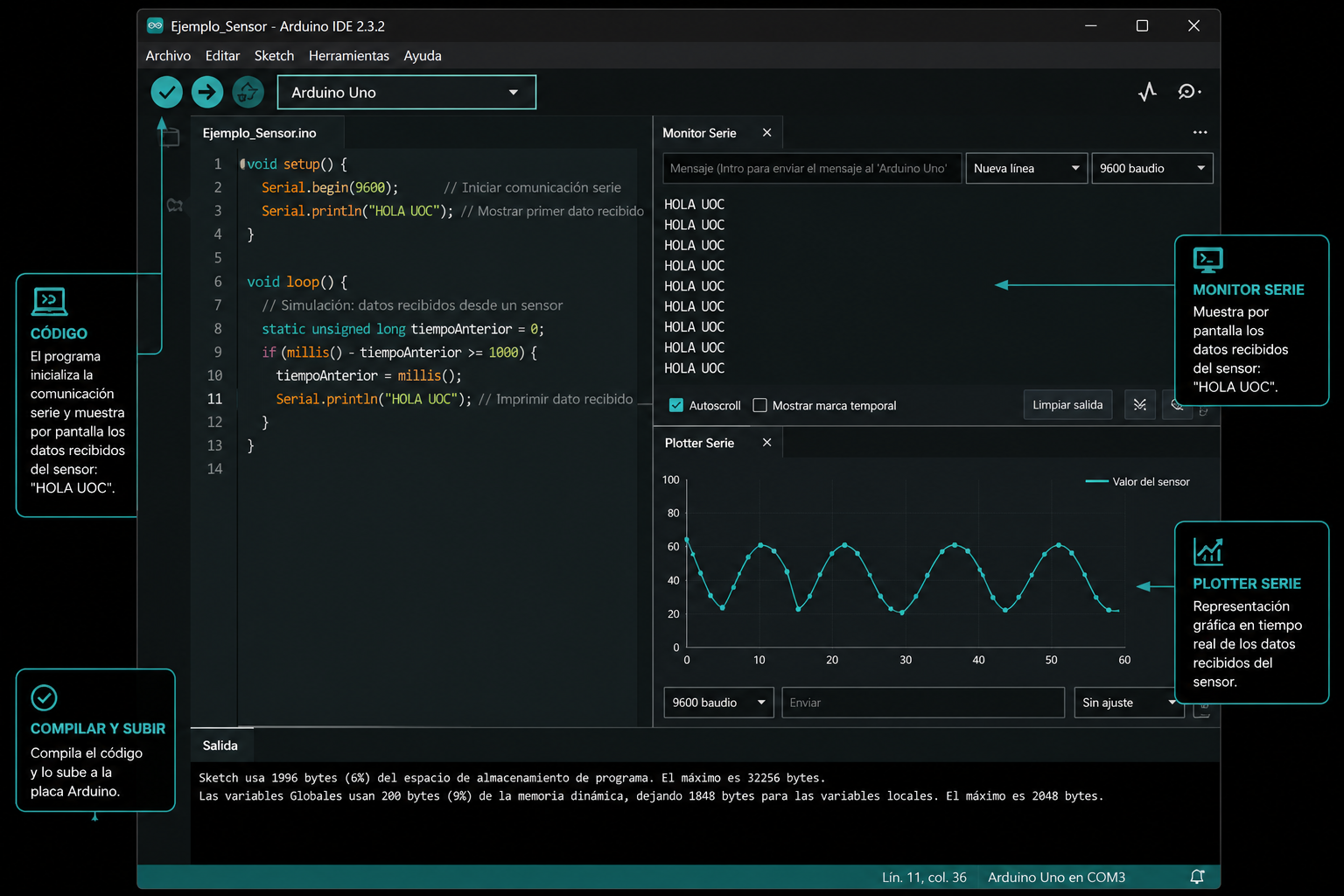Click the status bar text "Lín. 11, col. 36"

point(924,877)
